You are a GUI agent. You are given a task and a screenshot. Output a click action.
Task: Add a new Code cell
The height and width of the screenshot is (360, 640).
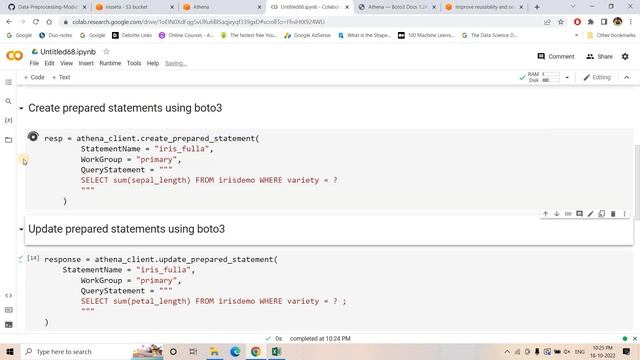pyautogui.click(x=34, y=77)
